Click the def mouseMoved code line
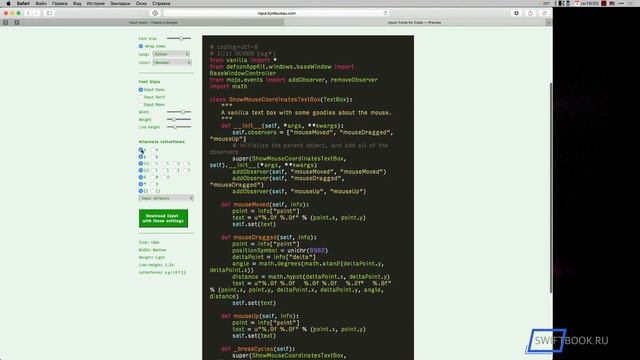 point(265,204)
